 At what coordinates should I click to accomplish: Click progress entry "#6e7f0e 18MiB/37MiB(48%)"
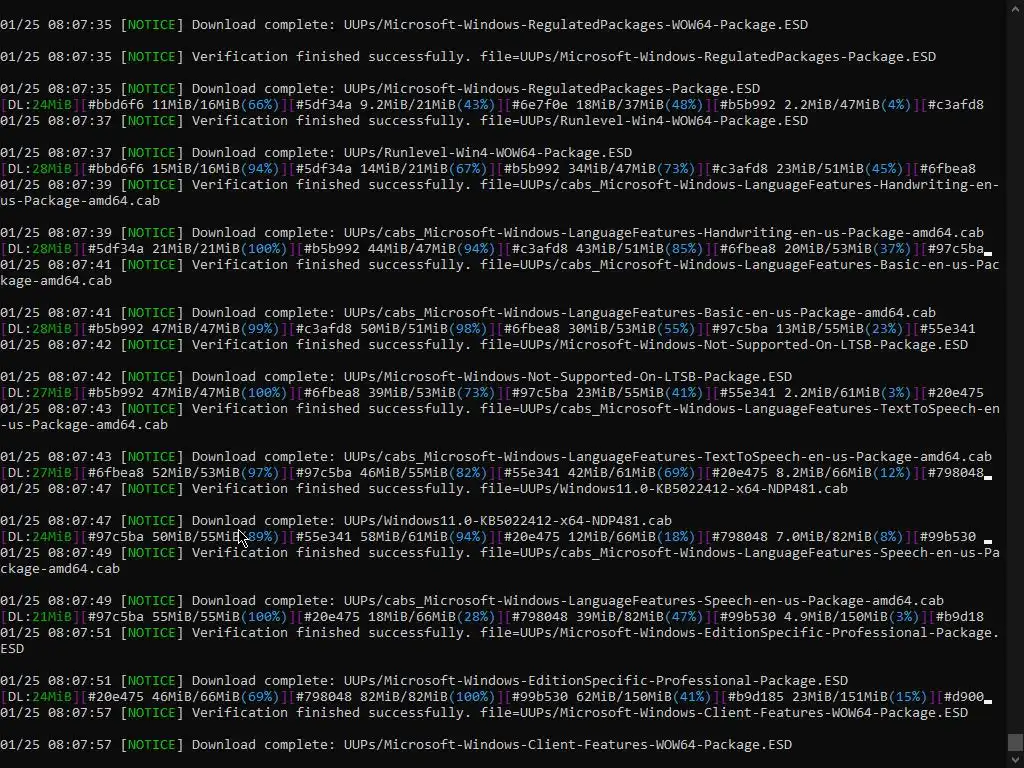click(608, 104)
